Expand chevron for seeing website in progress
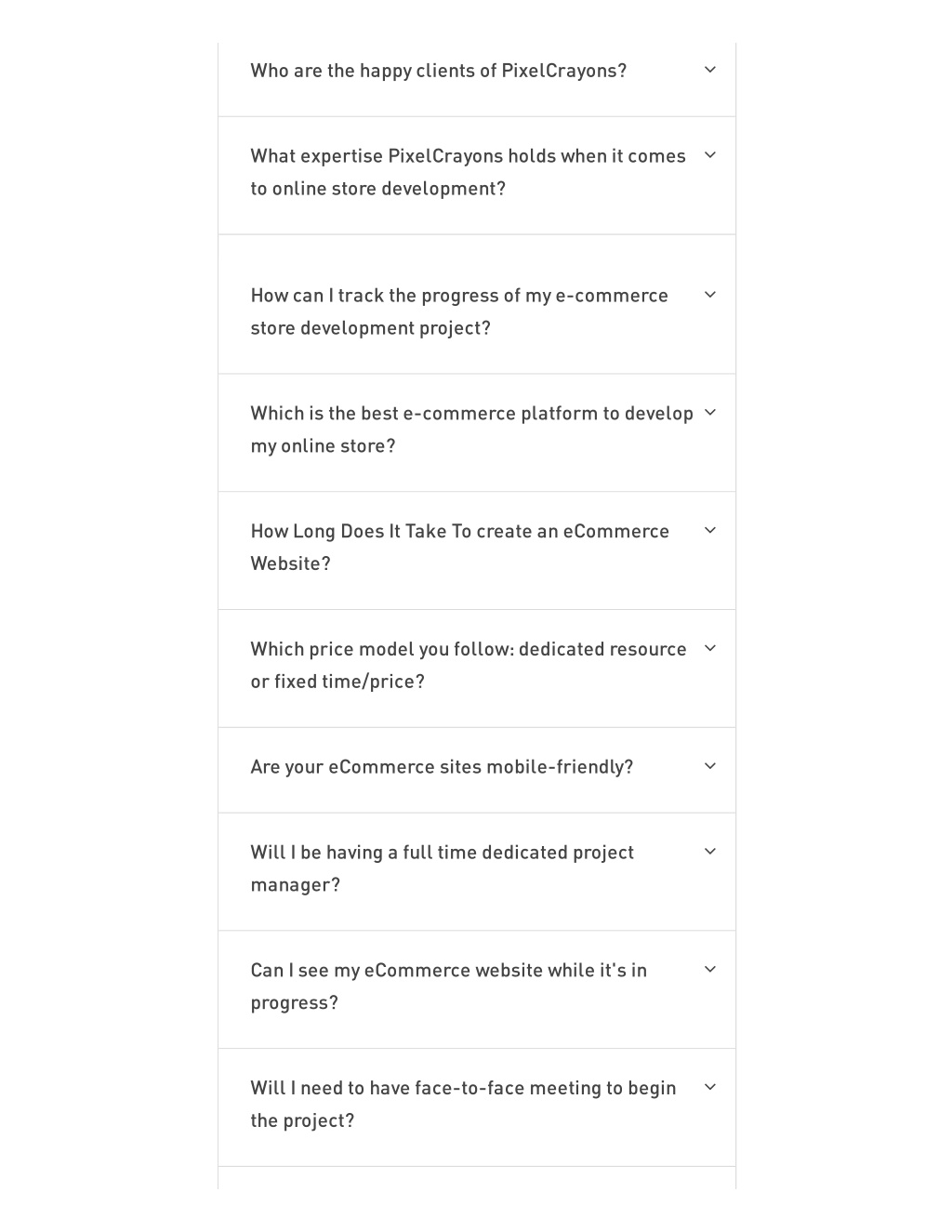Viewport: 952px width, 1232px height. click(x=710, y=969)
